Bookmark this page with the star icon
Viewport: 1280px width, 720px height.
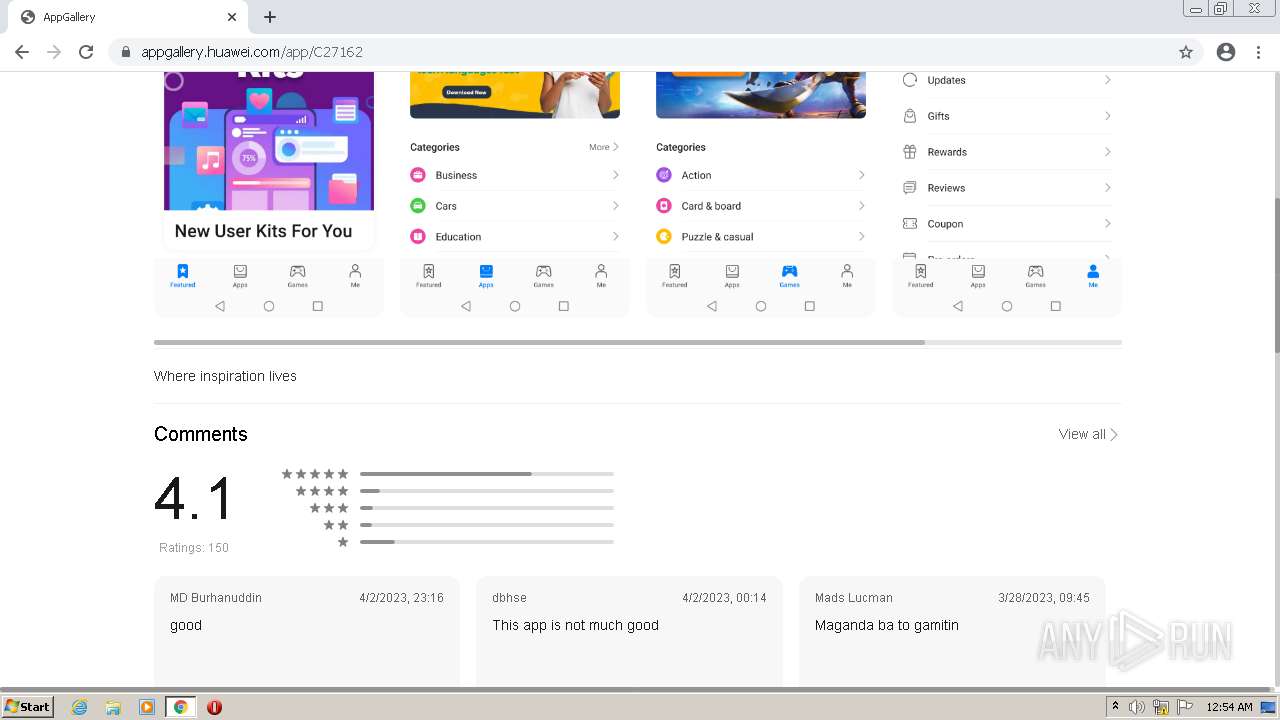point(1186,52)
